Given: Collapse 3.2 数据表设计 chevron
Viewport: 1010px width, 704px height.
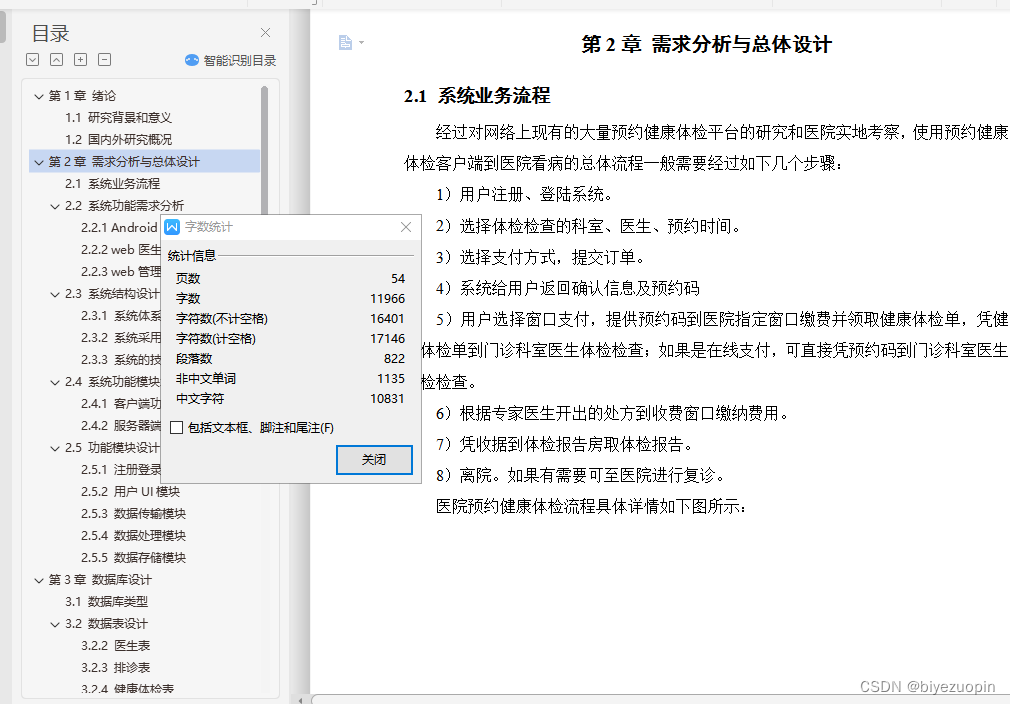Looking at the screenshot, I should [x=55, y=624].
